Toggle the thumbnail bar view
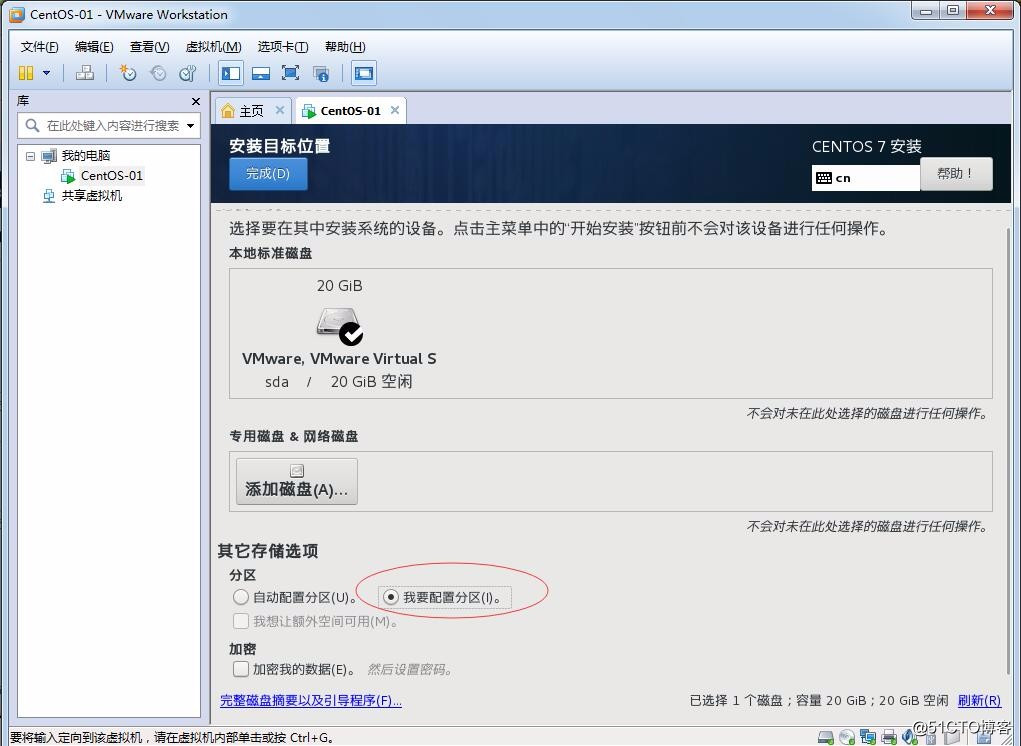Viewport: 1021px width, 746px height. (260, 73)
